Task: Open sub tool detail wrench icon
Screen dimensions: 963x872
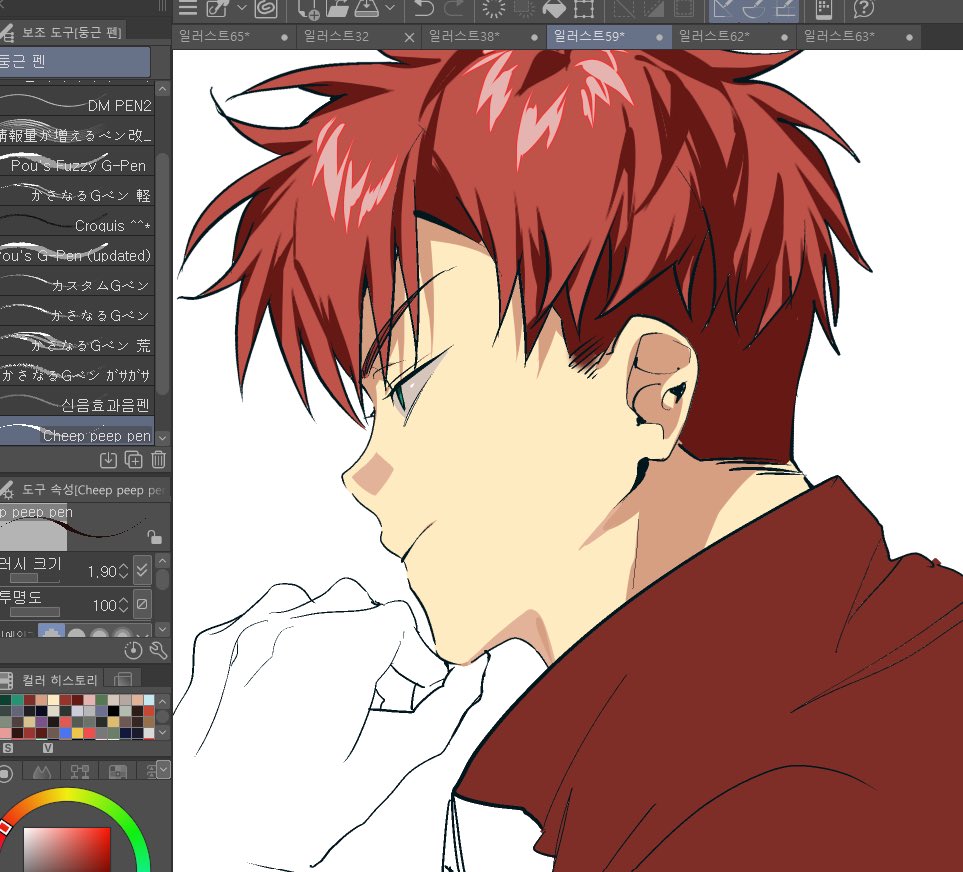Action: click(158, 650)
